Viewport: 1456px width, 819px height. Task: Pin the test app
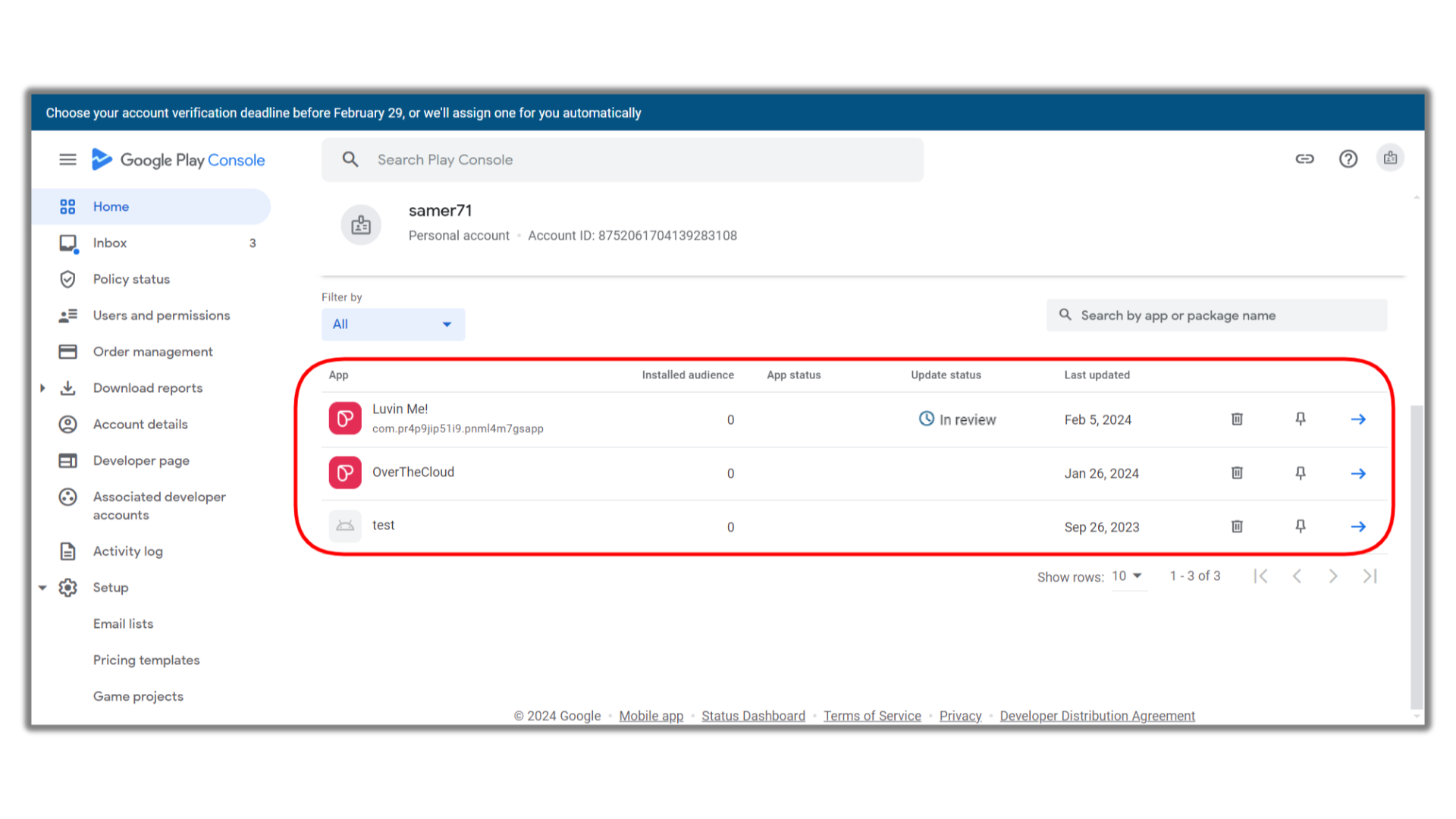coord(1301,526)
